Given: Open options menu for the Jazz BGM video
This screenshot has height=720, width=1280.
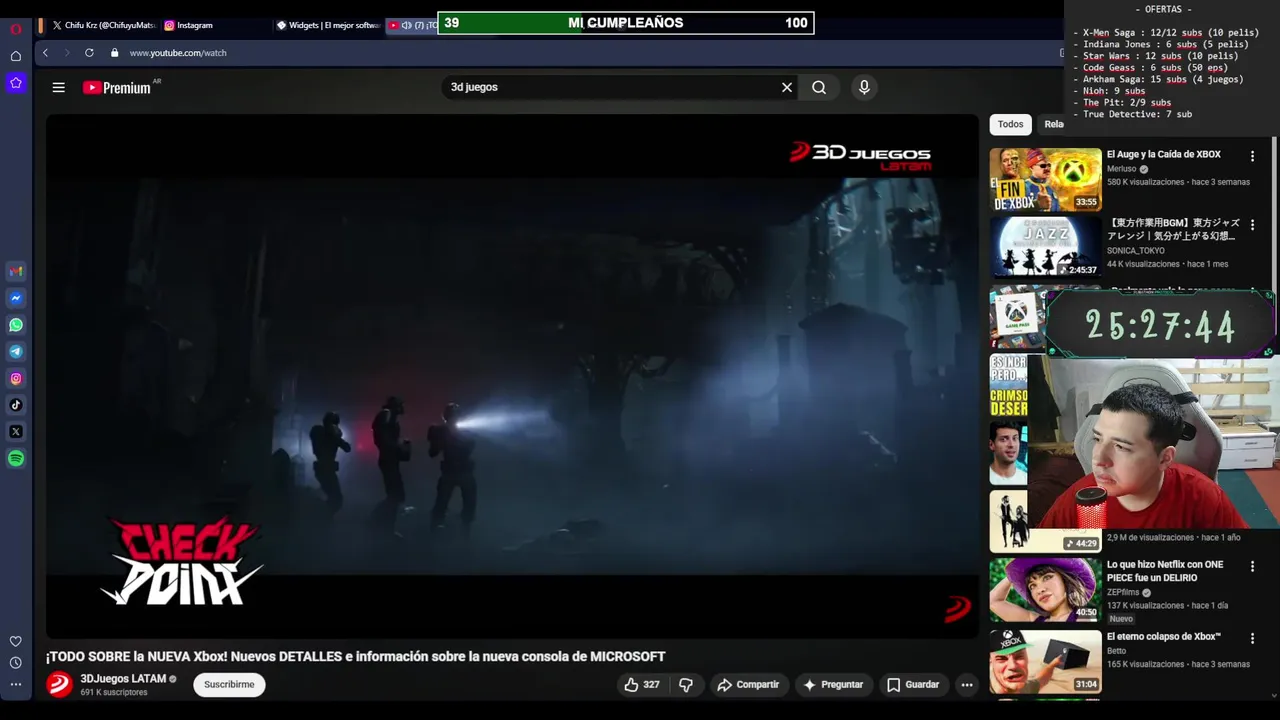Looking at the screenshot, I should (1252, 226).
